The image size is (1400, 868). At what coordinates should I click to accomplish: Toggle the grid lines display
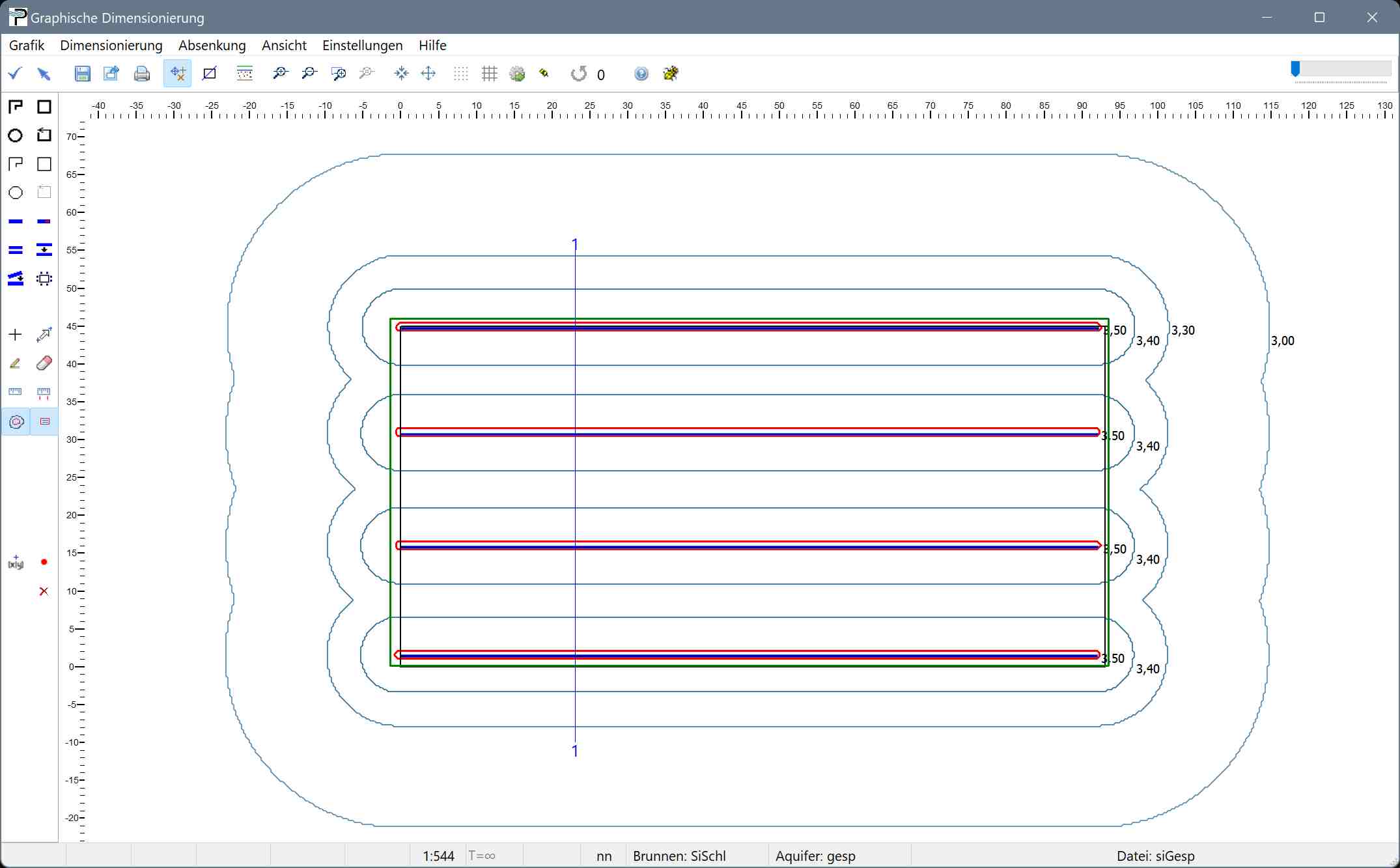pos(489,74)
